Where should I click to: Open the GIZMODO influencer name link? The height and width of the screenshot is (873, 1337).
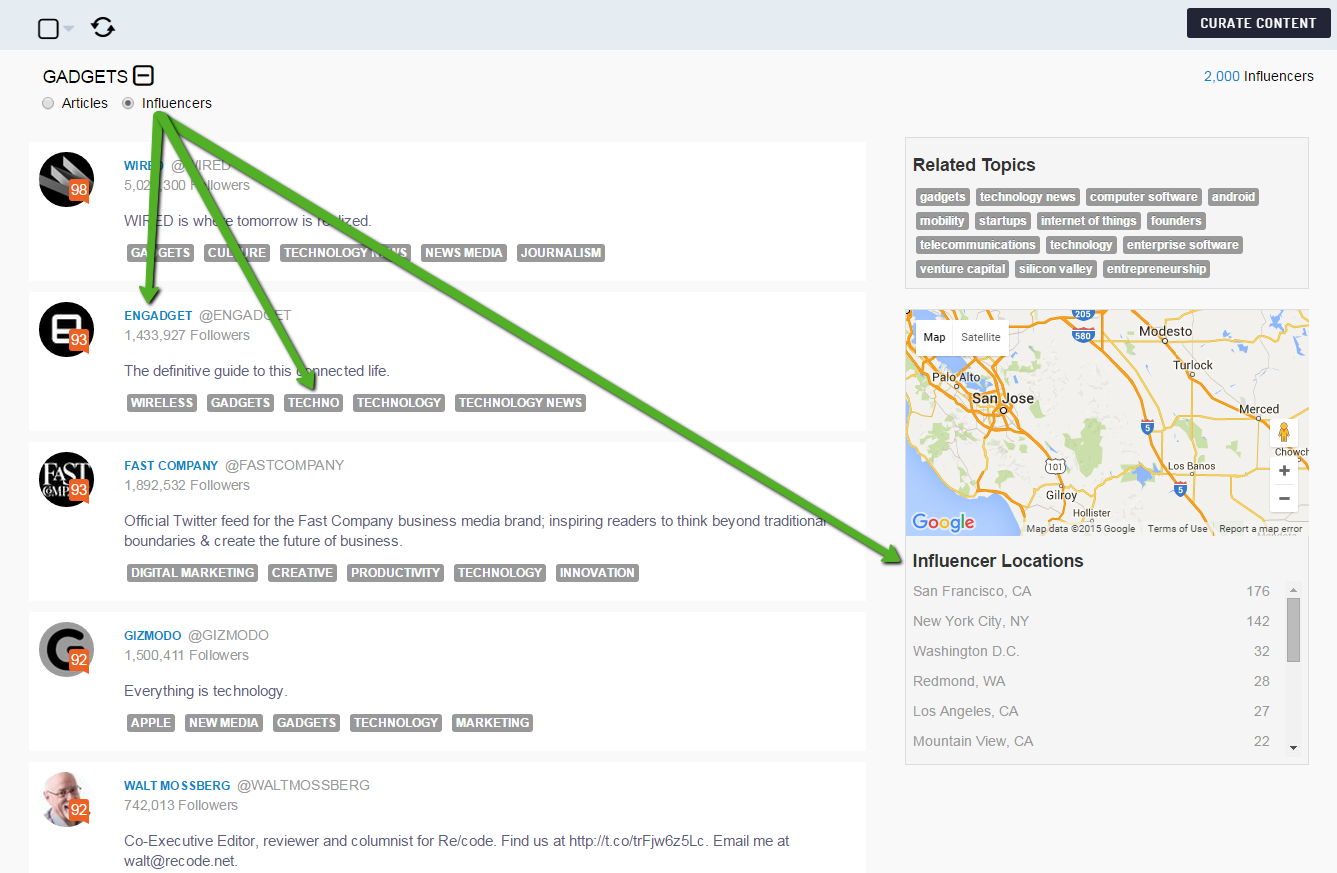[x=153, y=636]
